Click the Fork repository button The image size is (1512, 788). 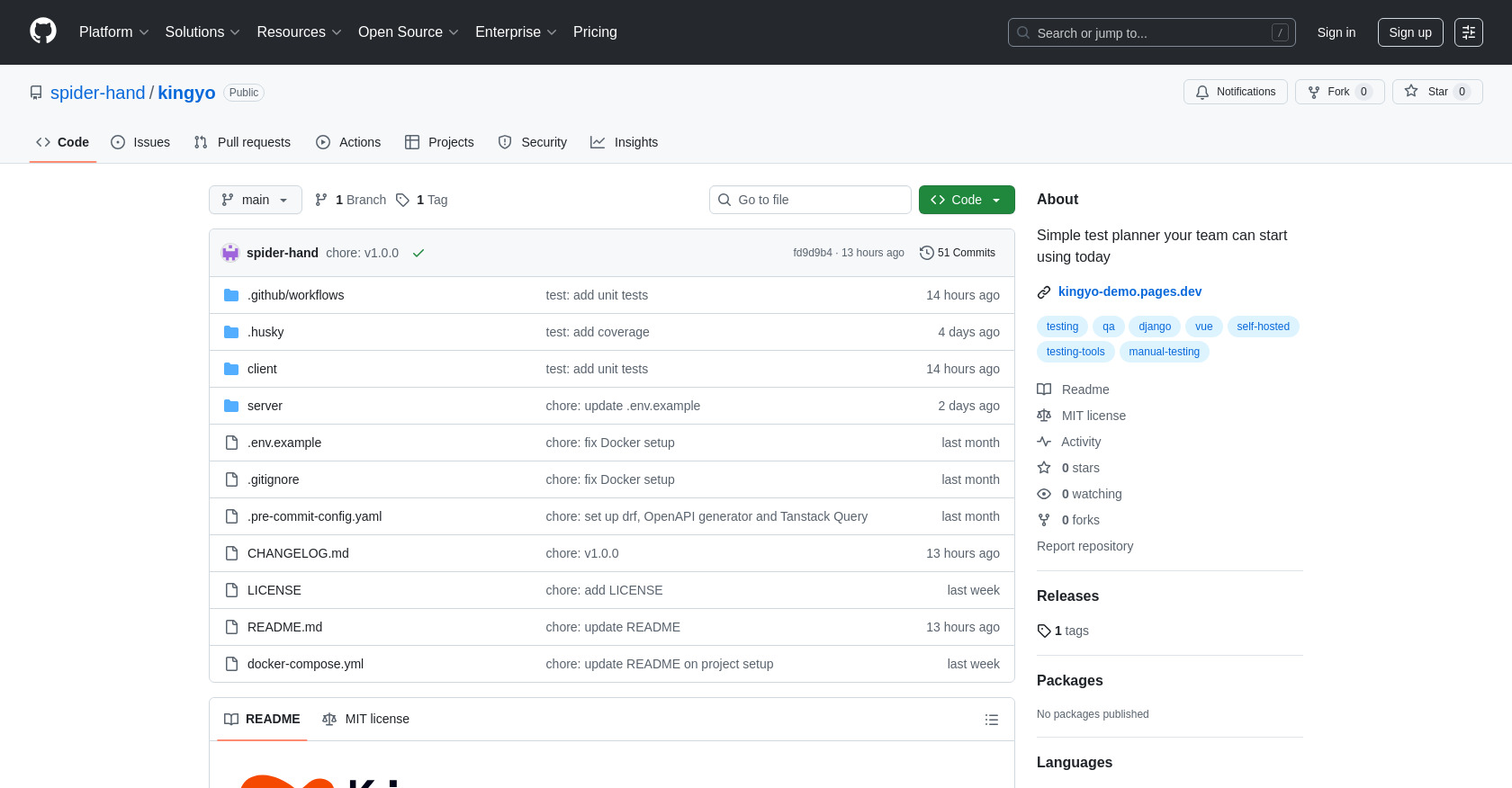(x=1339, y=92)
